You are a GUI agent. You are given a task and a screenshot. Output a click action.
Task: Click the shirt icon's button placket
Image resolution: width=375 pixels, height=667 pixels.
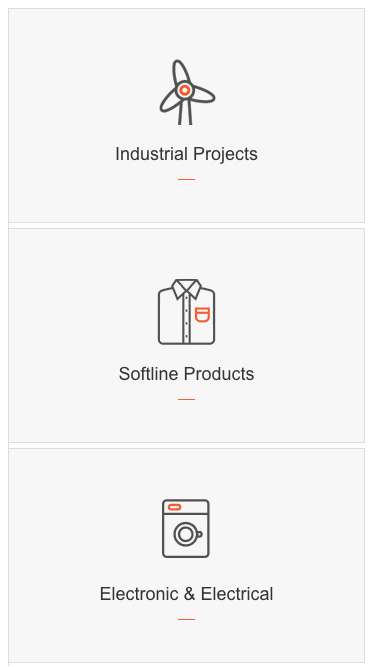click(186, 319)
